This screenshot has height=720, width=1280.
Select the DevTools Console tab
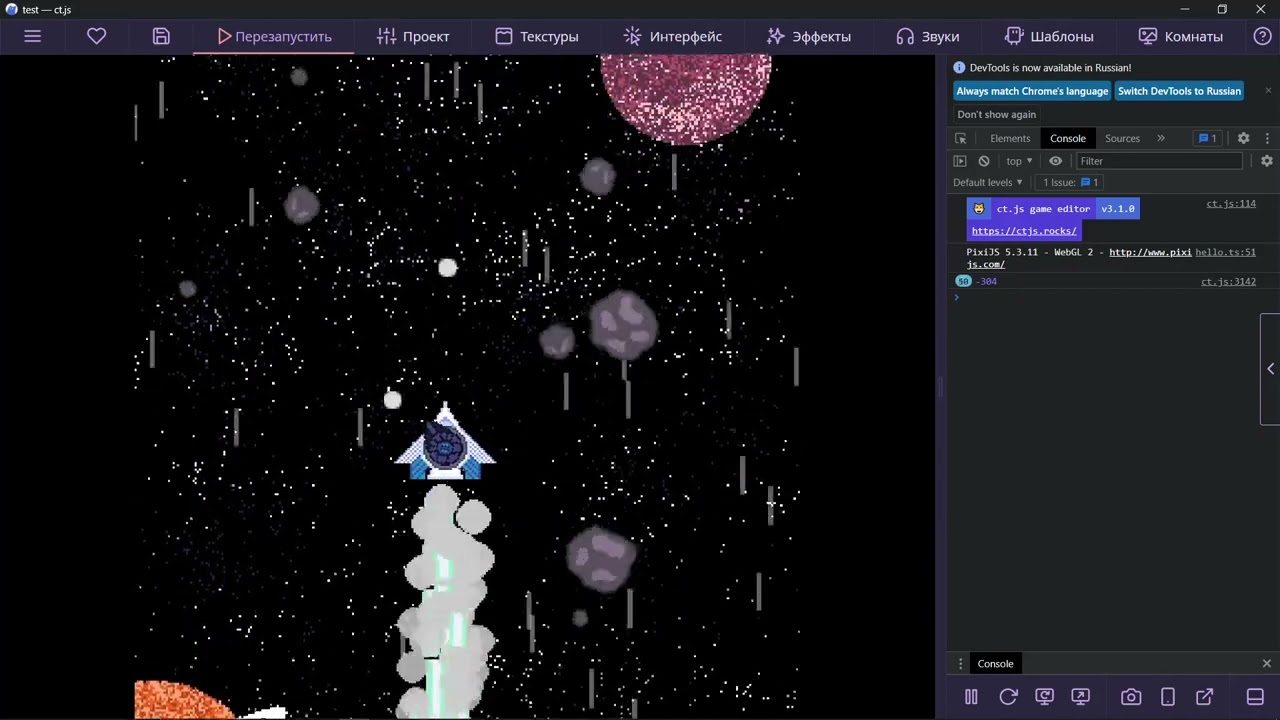tap(1068, 138)
